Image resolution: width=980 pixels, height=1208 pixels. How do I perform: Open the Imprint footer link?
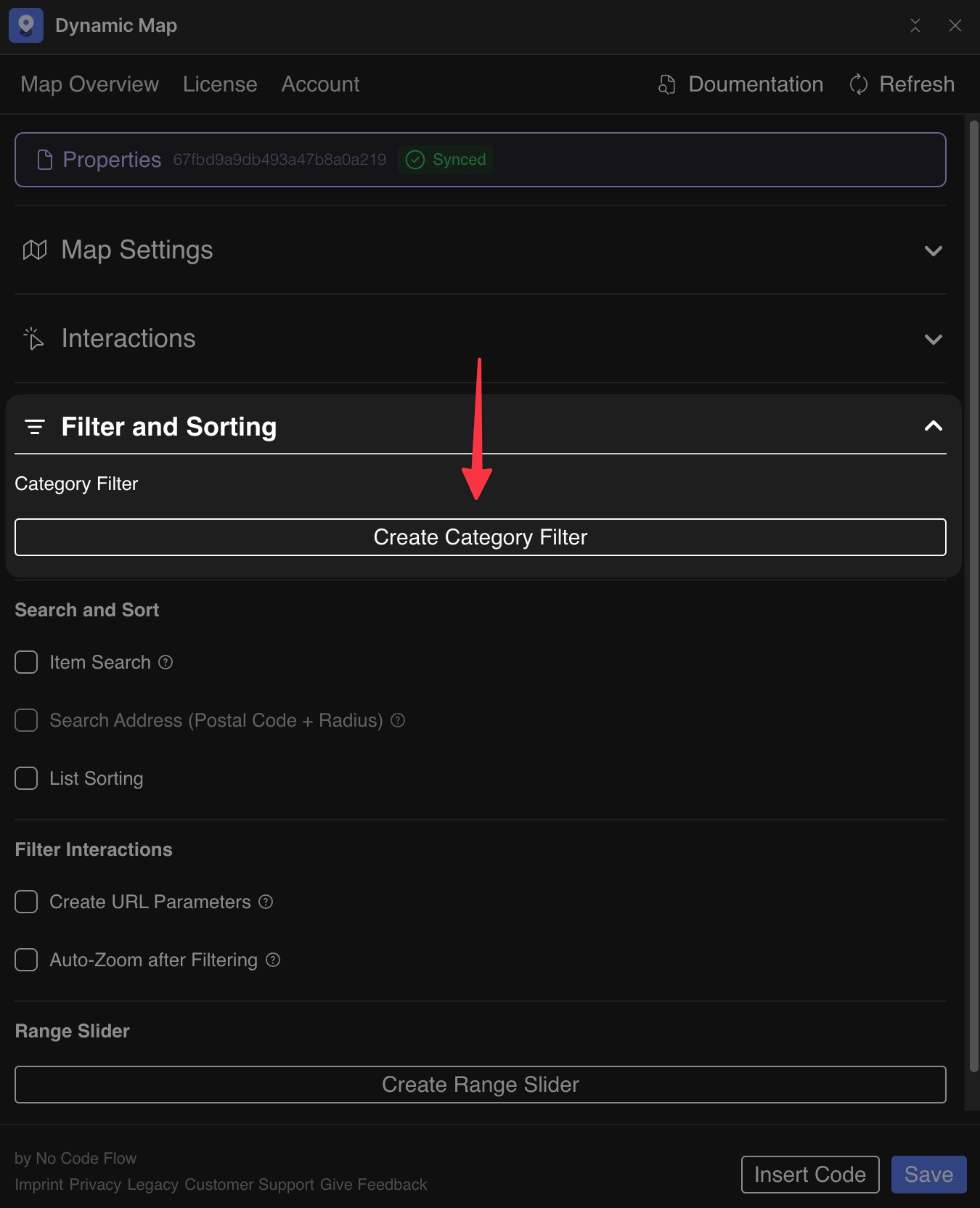point(39,1185)
